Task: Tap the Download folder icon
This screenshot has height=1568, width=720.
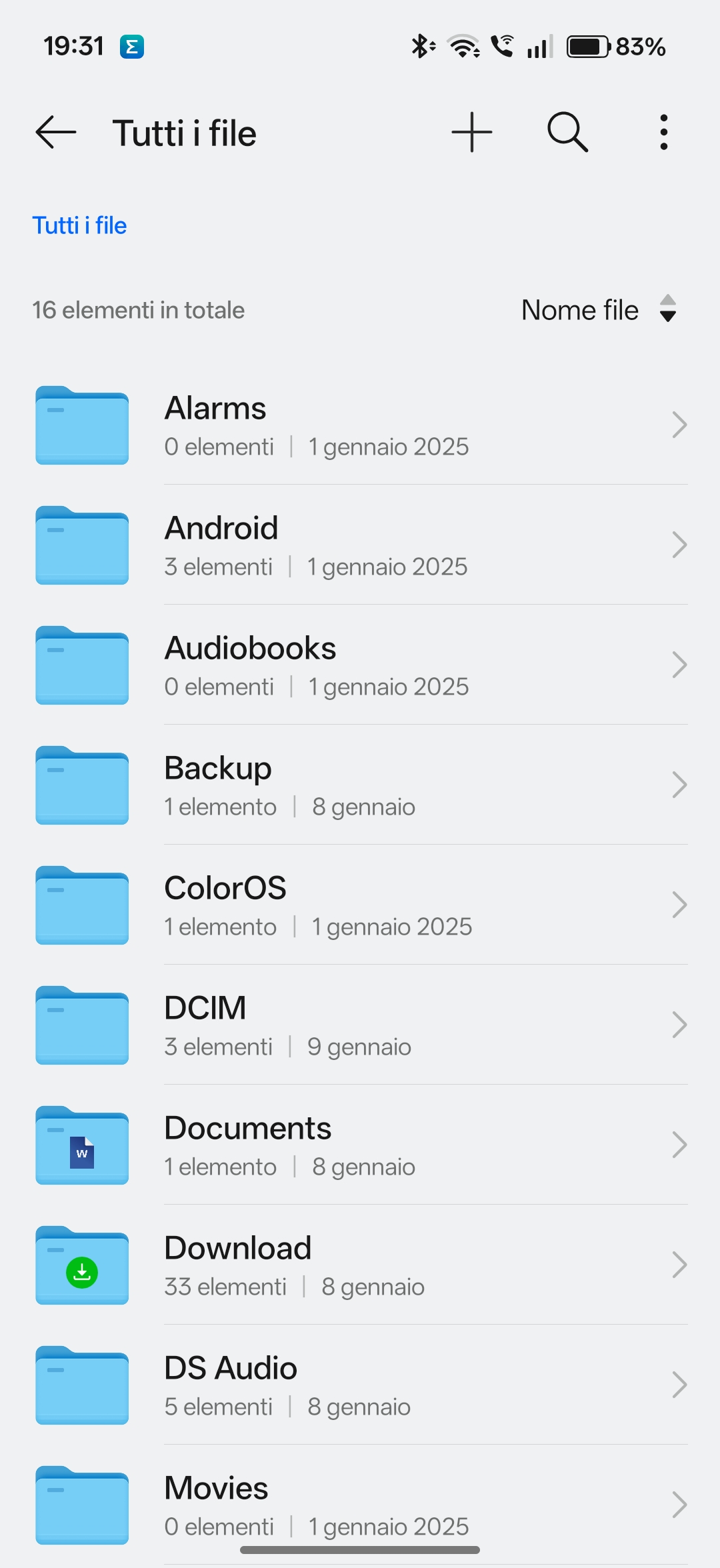Action: (x=82, y=1265)
